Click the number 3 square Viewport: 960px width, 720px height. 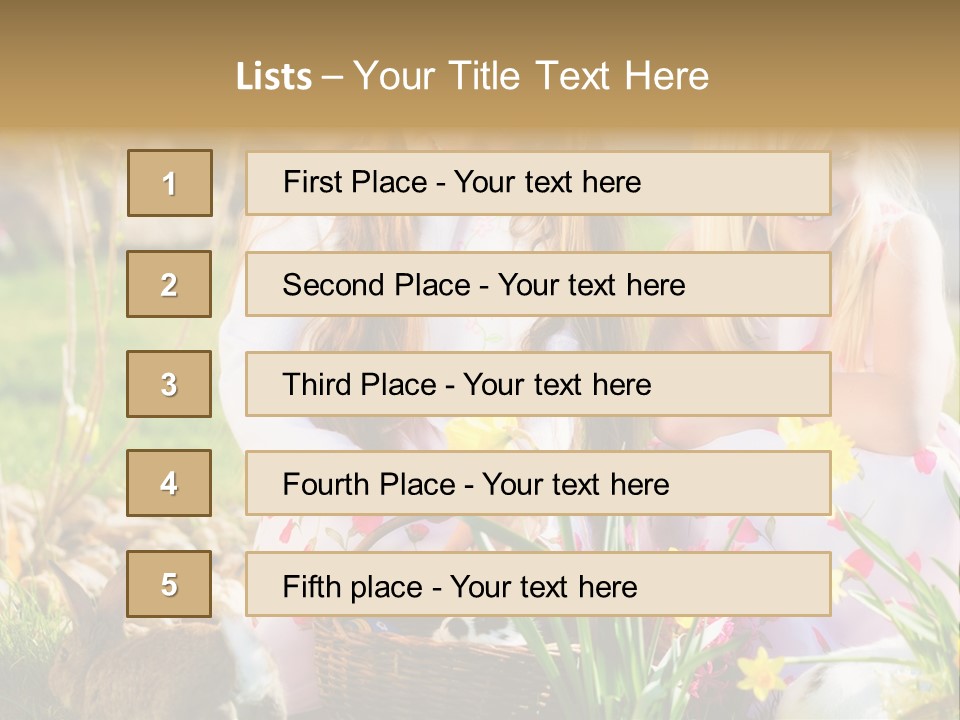tap(169, 384)
